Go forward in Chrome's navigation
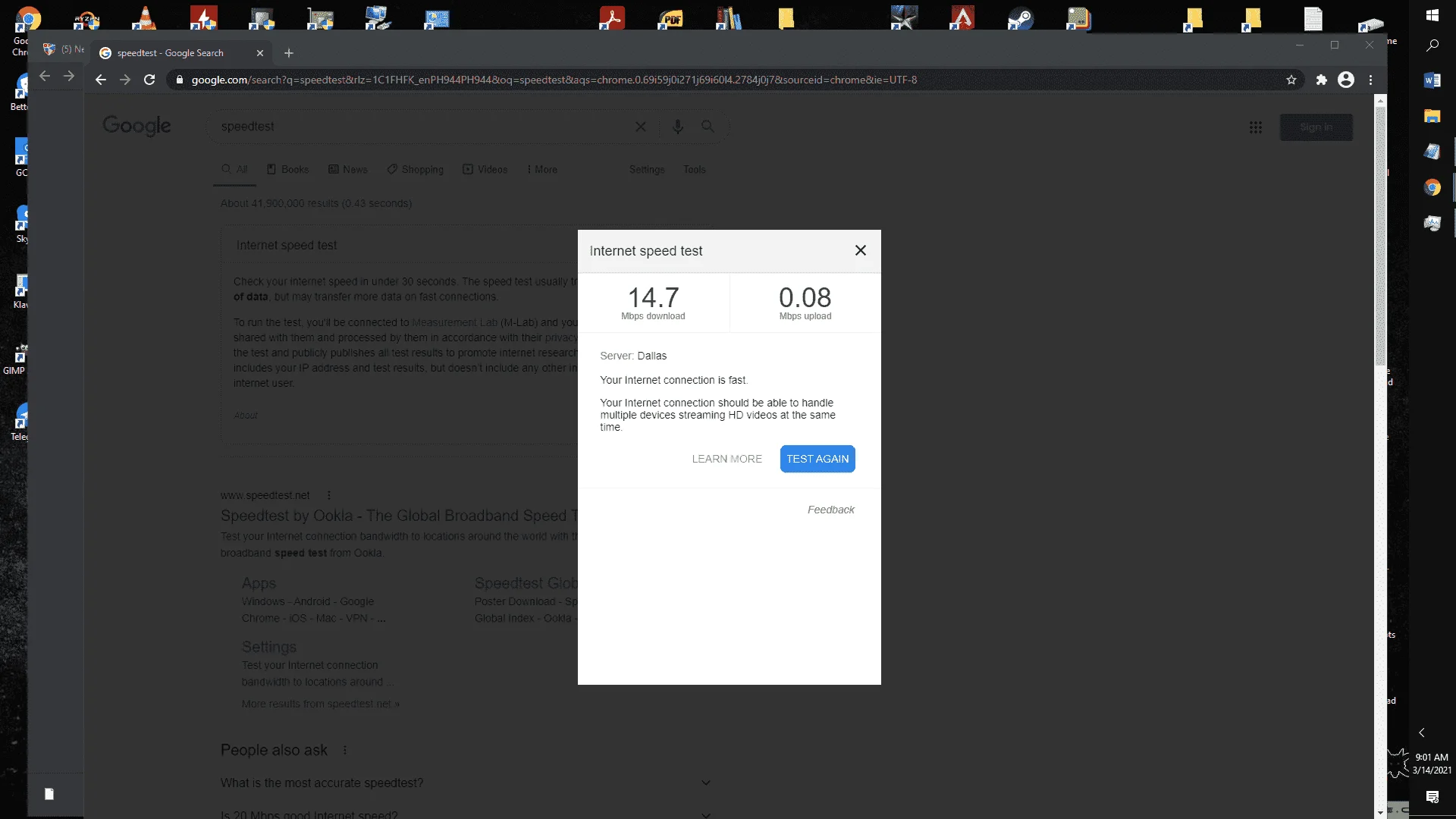Viewport: 1456px width, 819px height. [125, 80]
